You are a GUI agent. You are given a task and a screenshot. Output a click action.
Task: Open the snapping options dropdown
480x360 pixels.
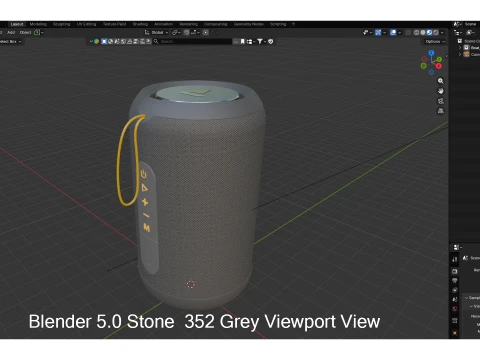(195, 32)
